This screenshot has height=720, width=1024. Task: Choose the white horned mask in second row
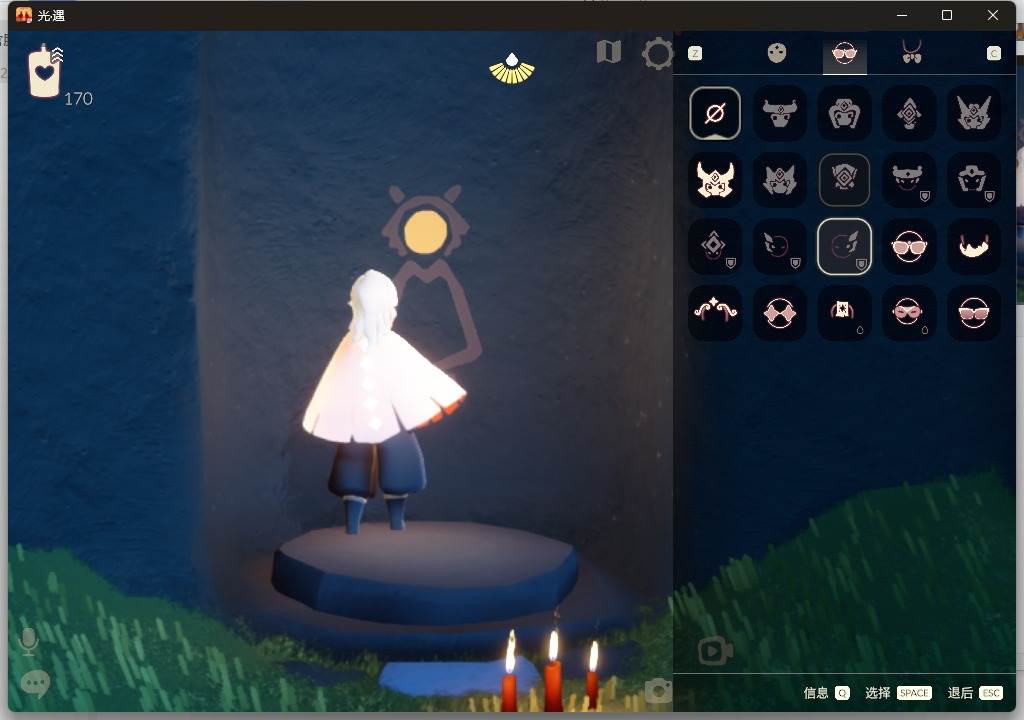pos(715,180)
